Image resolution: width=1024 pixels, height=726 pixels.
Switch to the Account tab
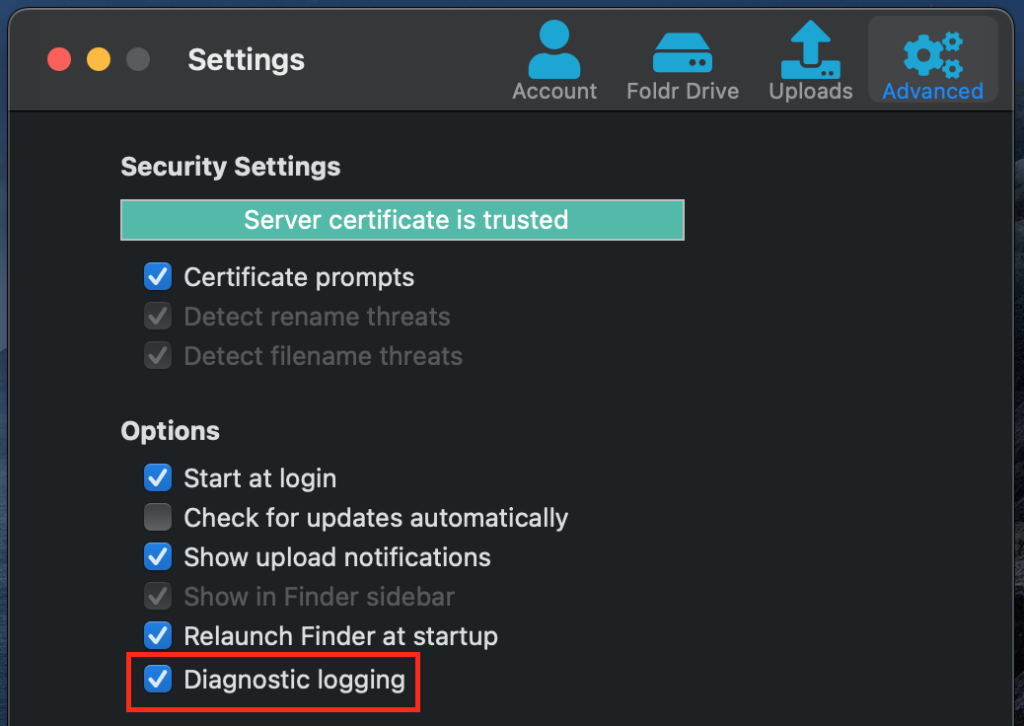554,90
